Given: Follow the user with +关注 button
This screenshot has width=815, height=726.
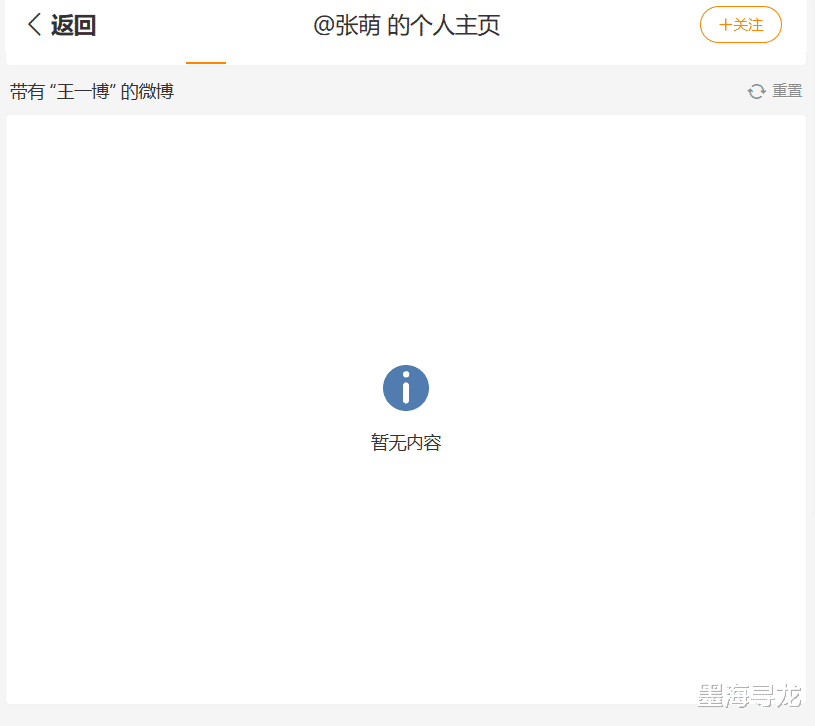Looking at the screenshot, I should (741, 24).
